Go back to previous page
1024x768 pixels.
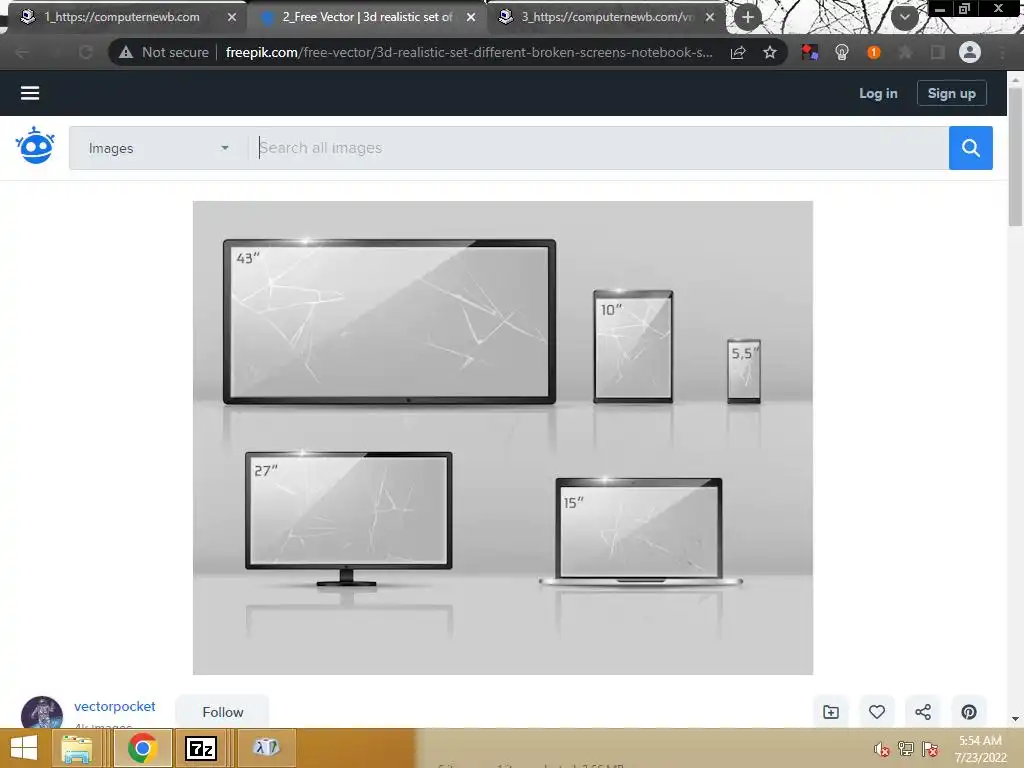click(22, 53)
